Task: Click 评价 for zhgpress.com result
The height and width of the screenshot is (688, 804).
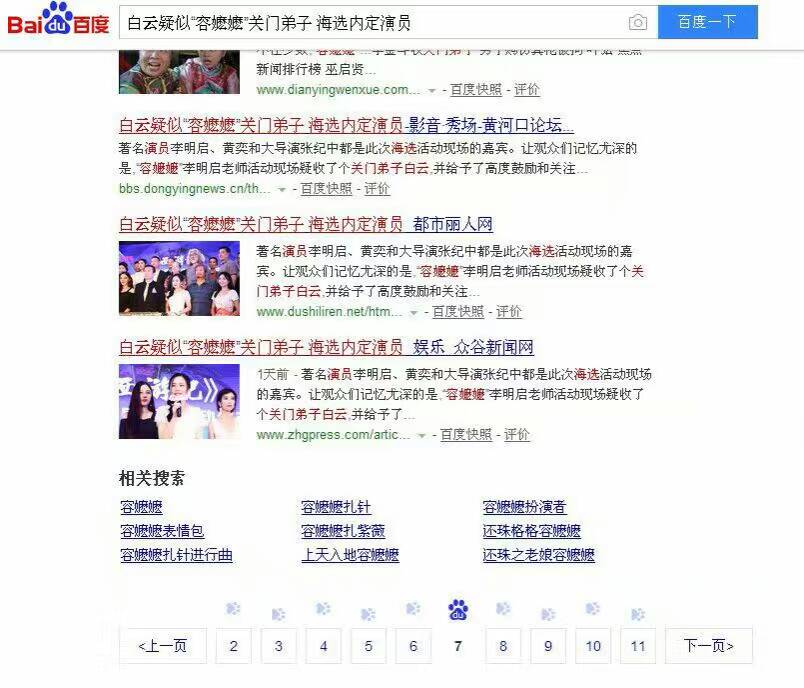Action: (516, 435)
